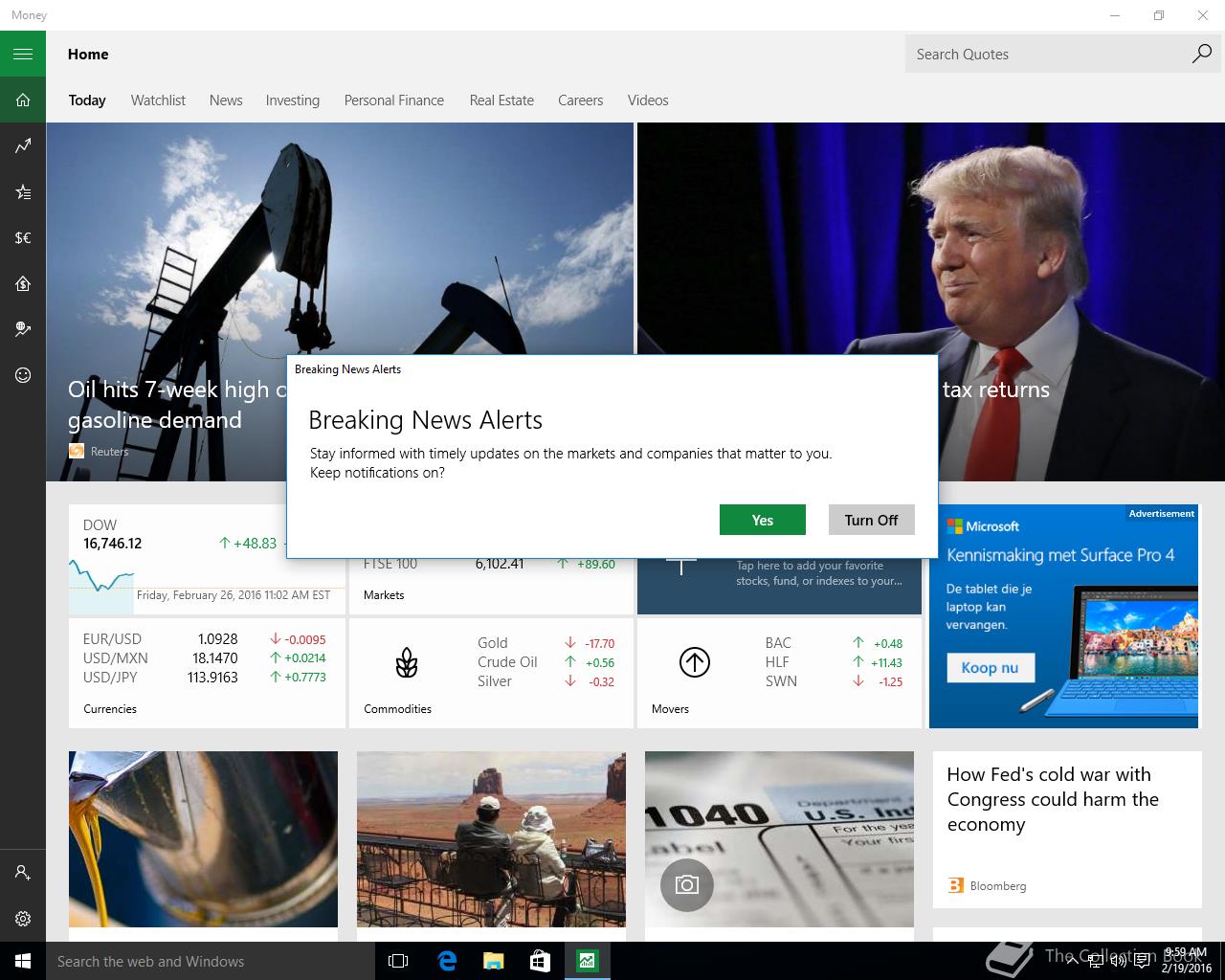This screenshot has width=1225, height=980.
Task: Click the Money app taskbar icon
Action: 587,961
